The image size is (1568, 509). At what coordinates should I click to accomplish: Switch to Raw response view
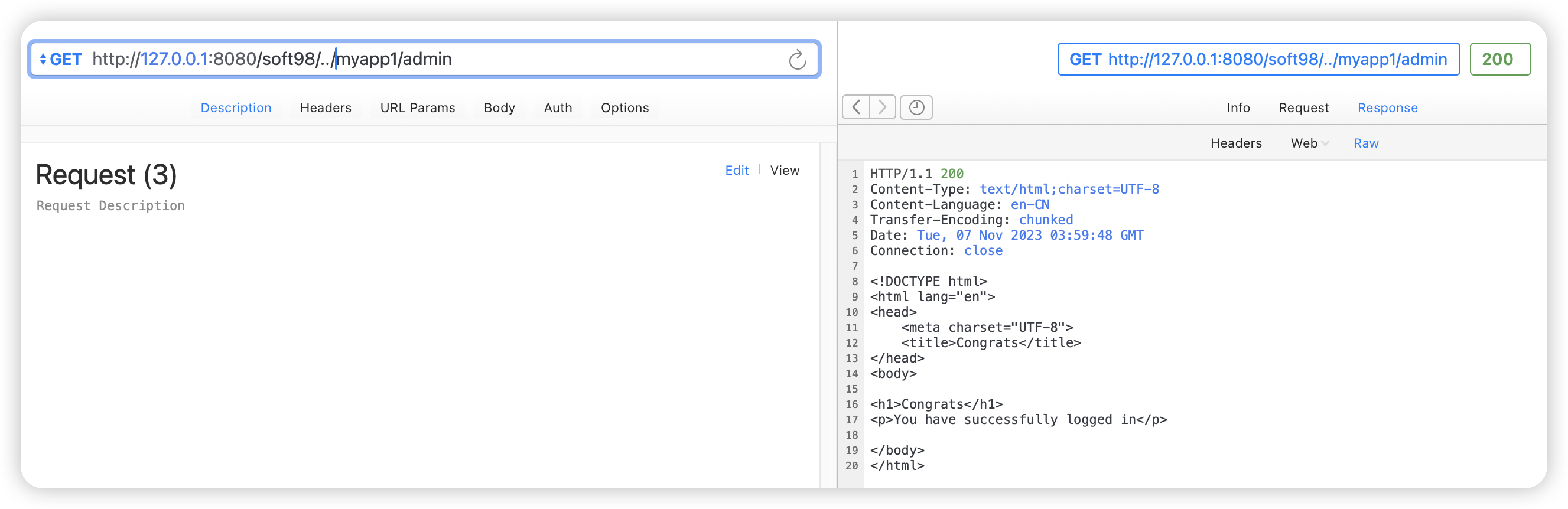pyautogui.click(x=1366, y=143)
